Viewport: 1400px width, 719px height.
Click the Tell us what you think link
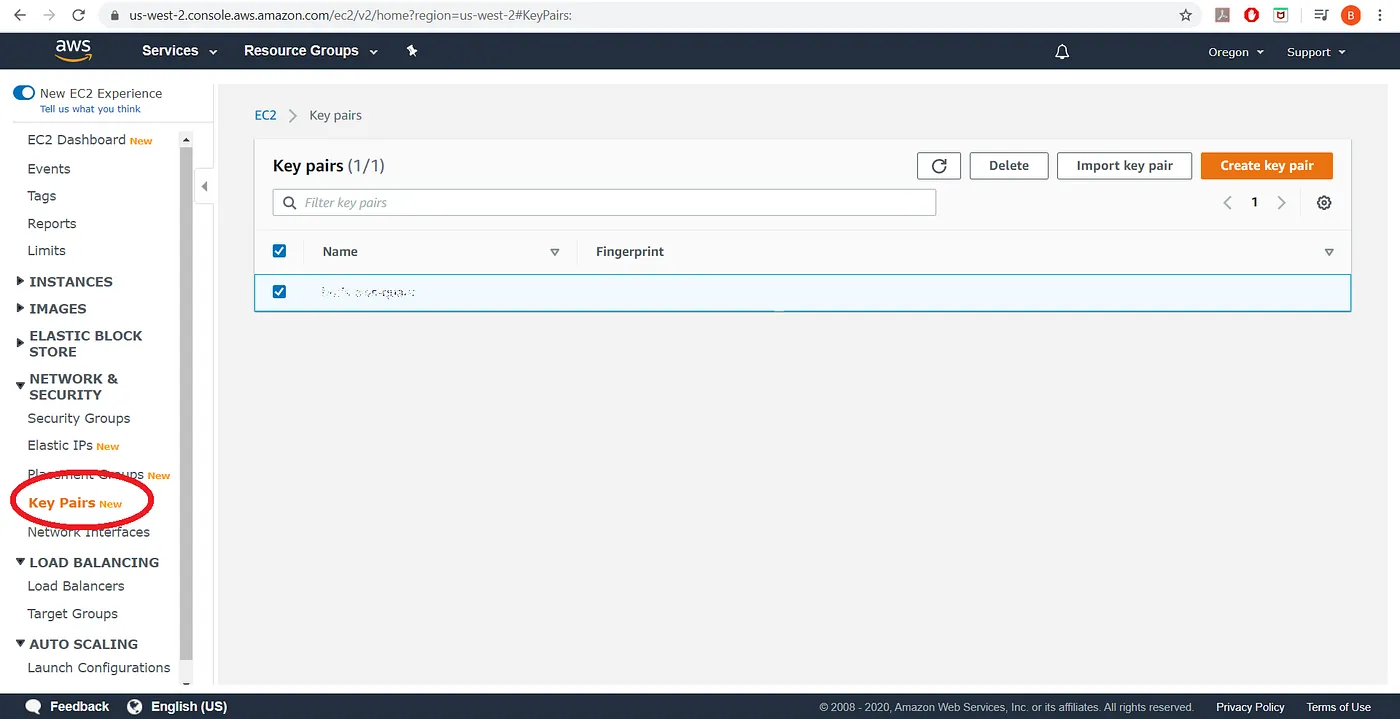point(90,109)
